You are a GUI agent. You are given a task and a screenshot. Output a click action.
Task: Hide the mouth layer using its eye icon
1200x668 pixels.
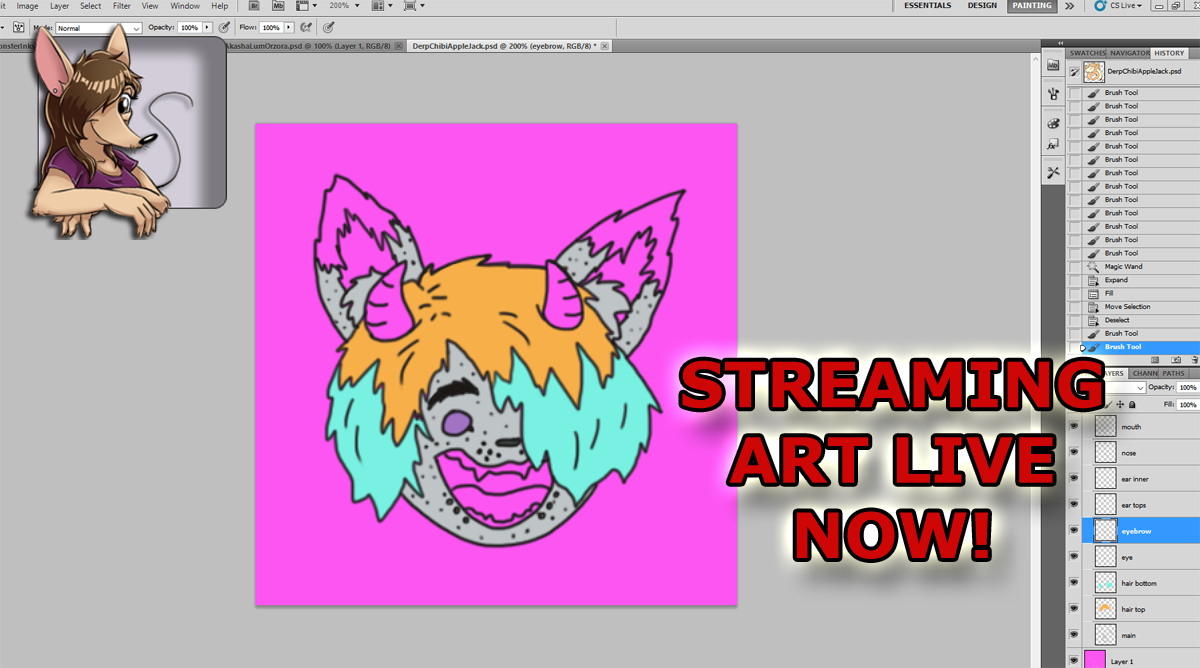tap(1075, 427)
